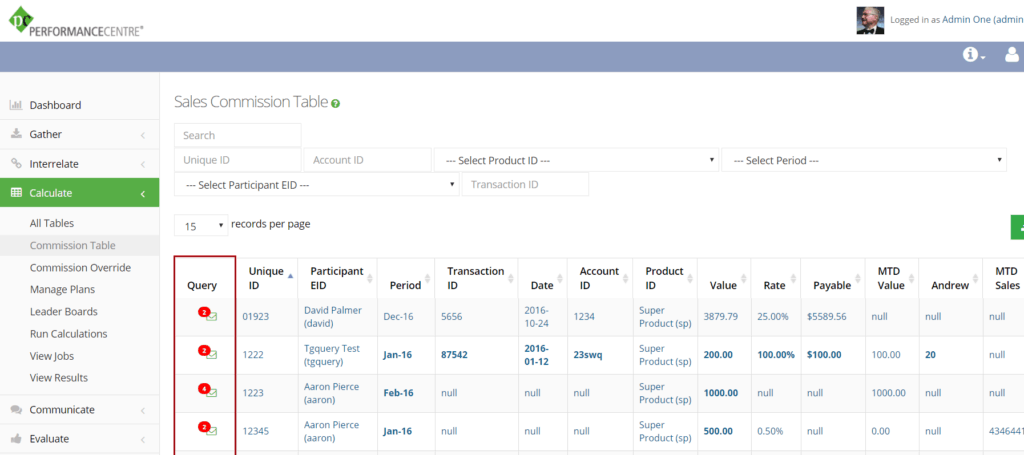Open the Select Period dropdown
This screenshot has height=455, width=1024.
[x=864, y=160]
